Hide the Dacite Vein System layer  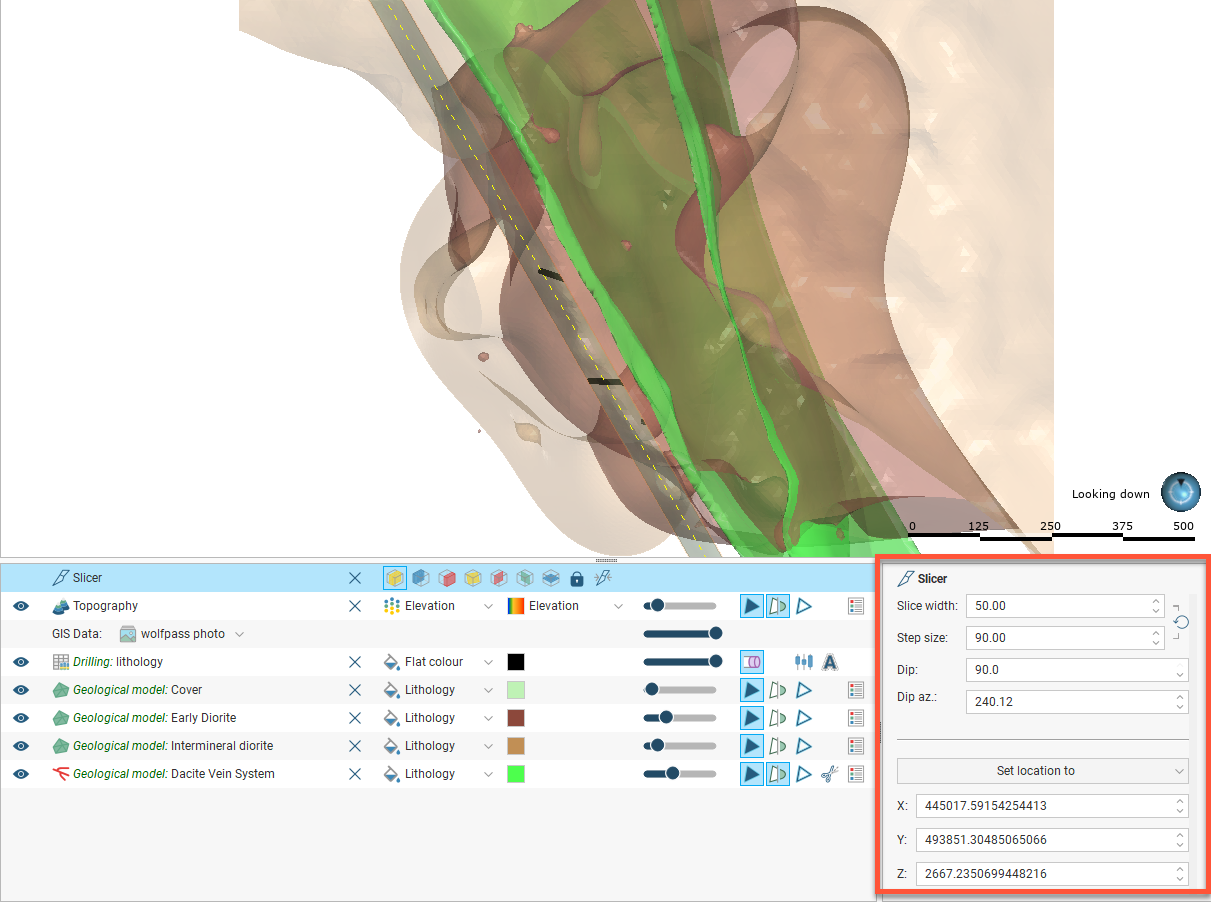[x=21, y=774]
